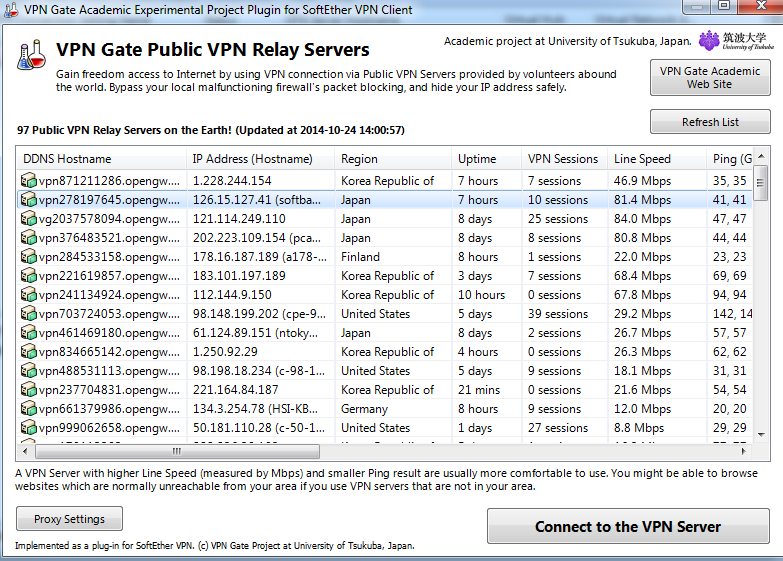Sort servers by Region column header
The height and width of the screenshot is (561, 783).
[x=390, y=159]
